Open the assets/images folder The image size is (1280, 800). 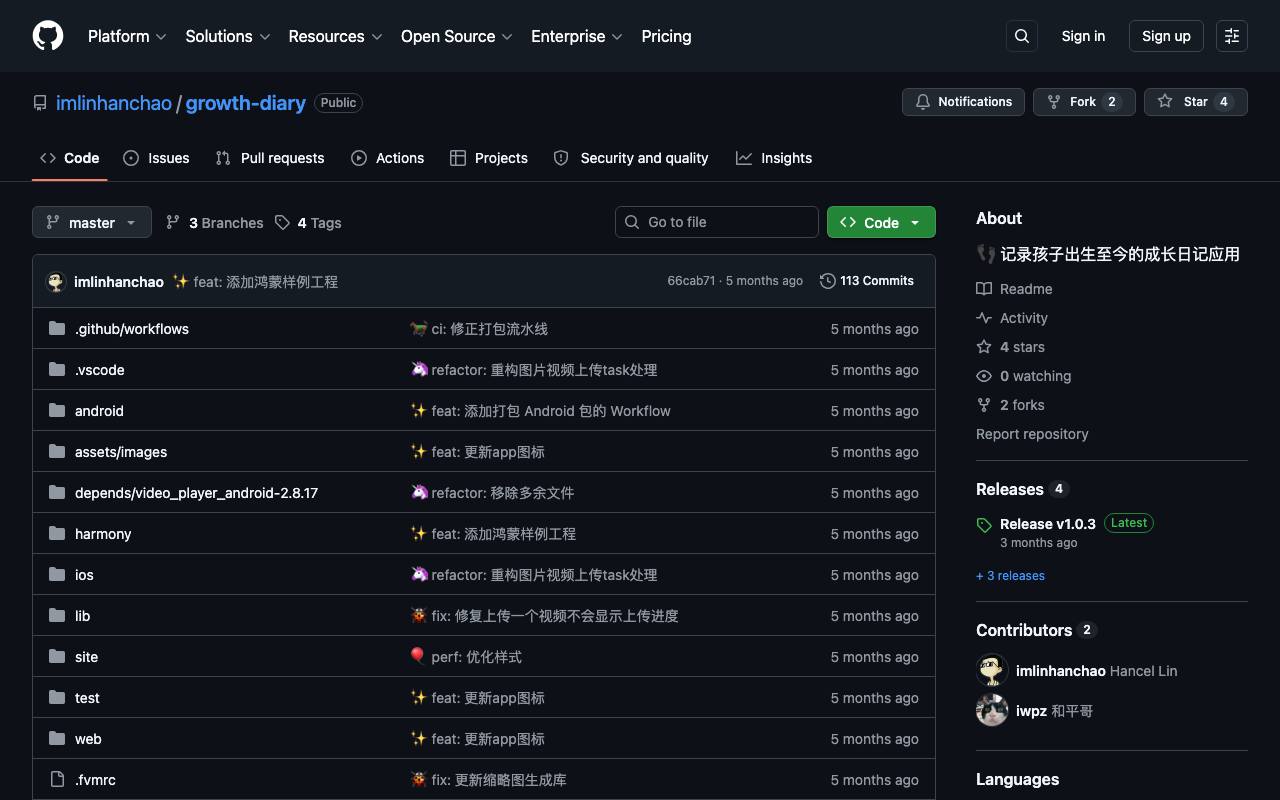[x=121, y=452]
